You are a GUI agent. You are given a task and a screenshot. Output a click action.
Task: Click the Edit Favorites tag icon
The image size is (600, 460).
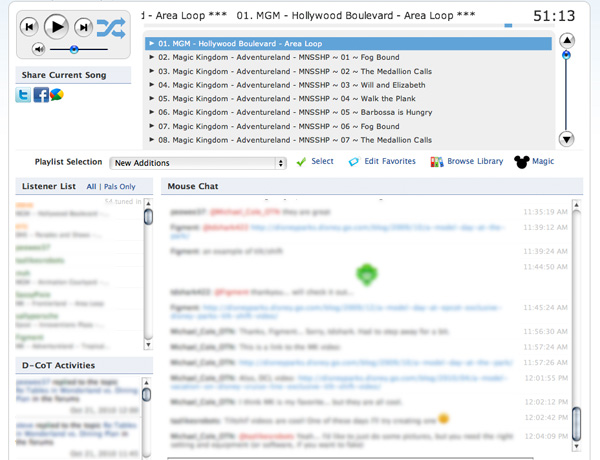point(354,161)
